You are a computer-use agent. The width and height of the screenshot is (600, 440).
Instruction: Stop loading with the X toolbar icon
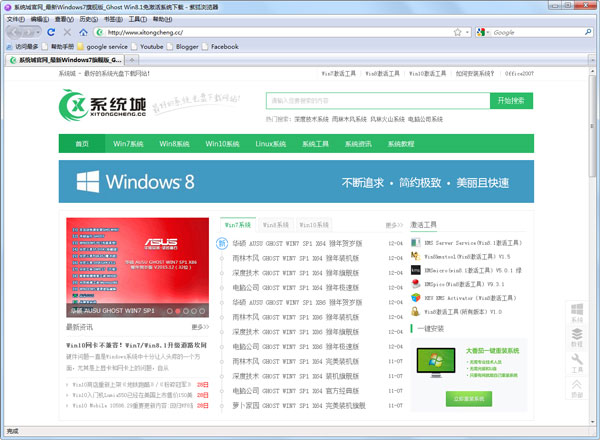[x=67, y=32]
